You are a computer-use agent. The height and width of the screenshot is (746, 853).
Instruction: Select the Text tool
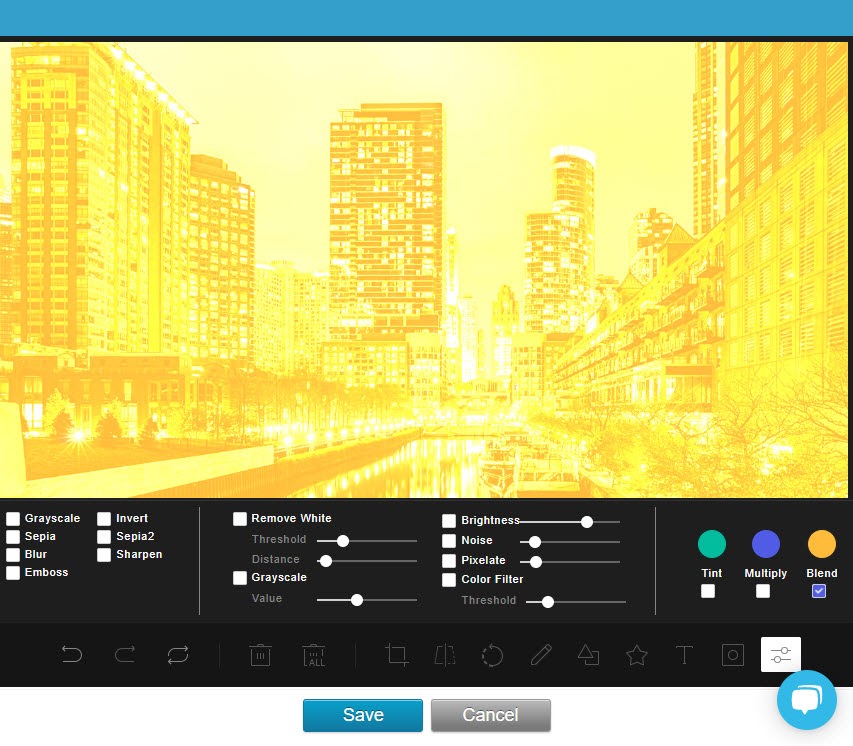click(x=684, y=655)
